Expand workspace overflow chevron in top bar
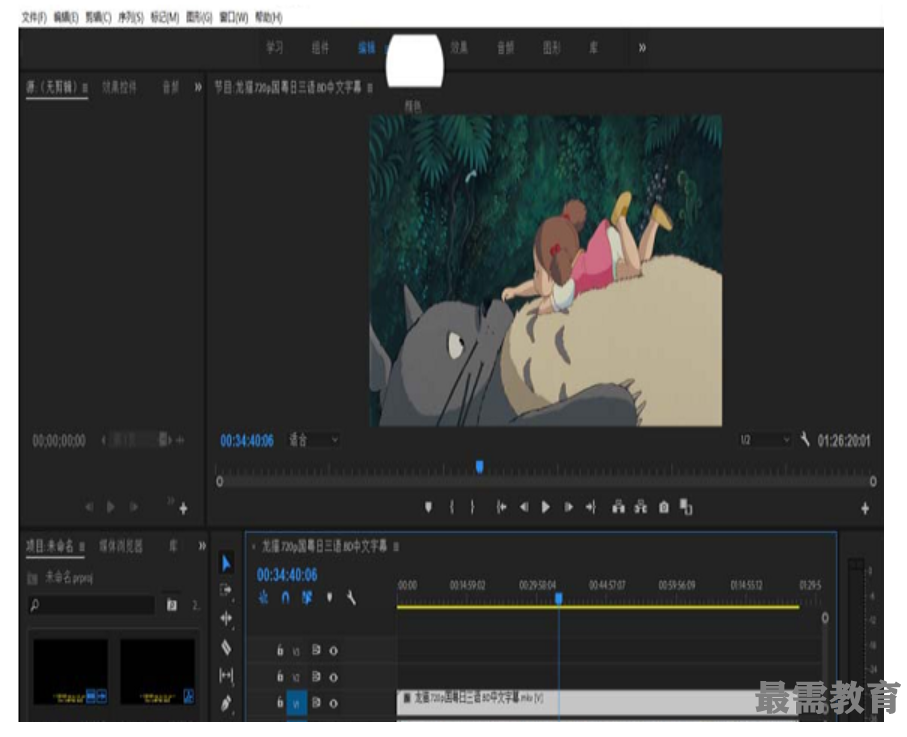This screenshot has width=907, height=737. coord(642,48)
